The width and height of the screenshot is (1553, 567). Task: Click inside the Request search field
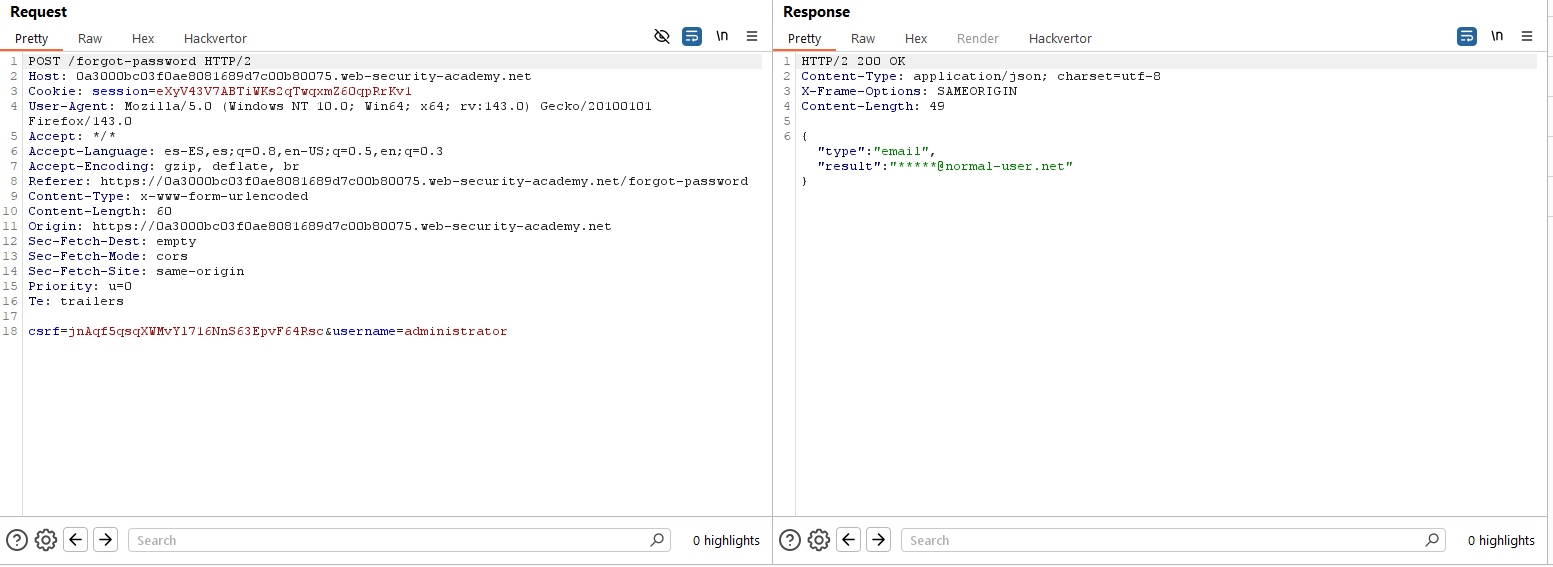coord(390,540)
